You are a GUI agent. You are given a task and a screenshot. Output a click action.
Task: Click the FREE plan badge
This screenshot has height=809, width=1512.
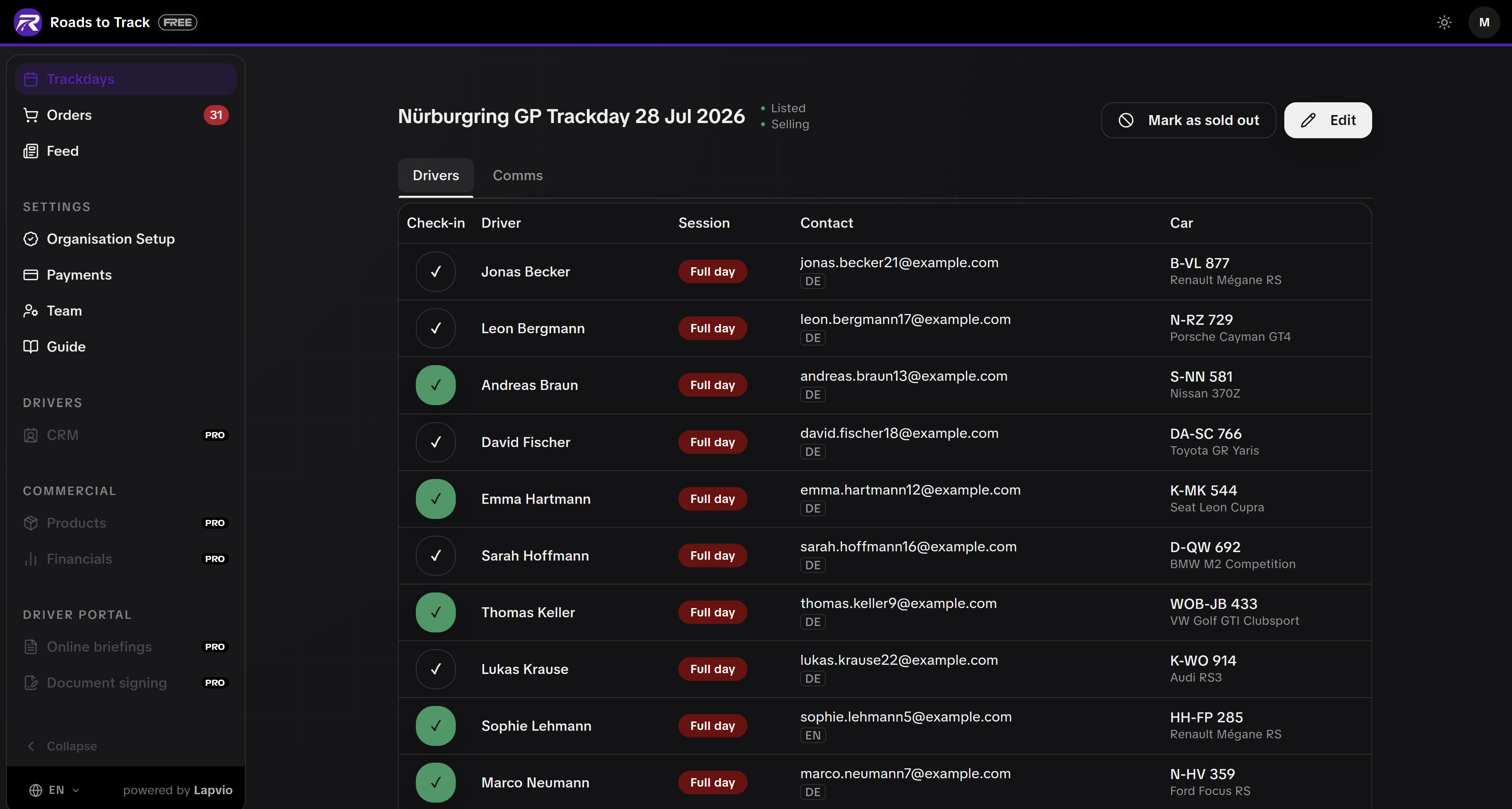178,22
